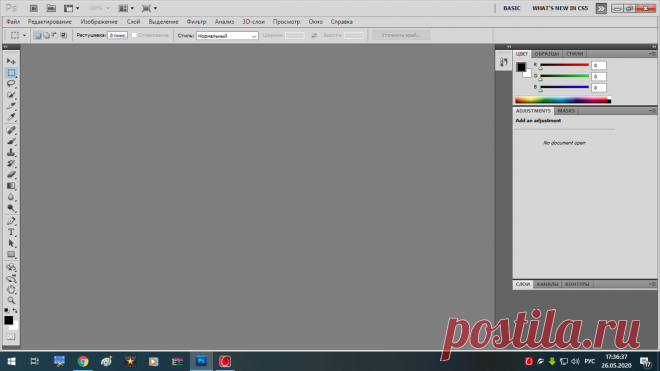Select the Gradient tool
The image size is (660, 371).
coord(11,186)
